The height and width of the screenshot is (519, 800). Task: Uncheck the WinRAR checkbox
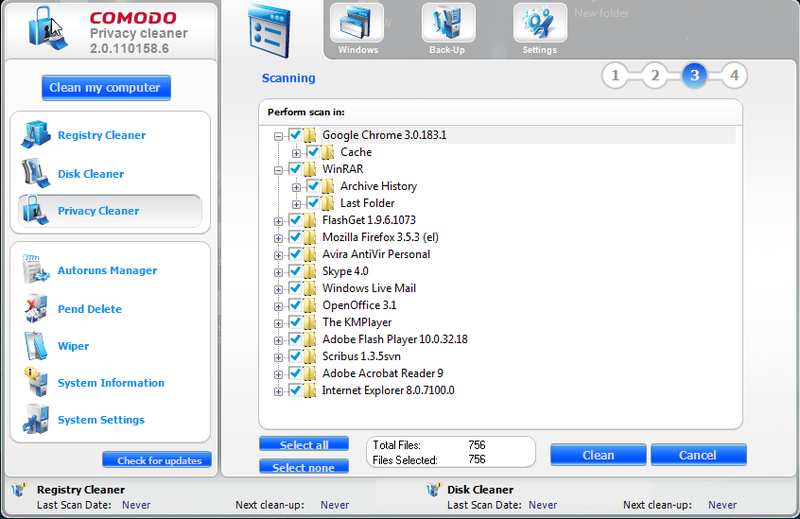(x=295, y=168)
